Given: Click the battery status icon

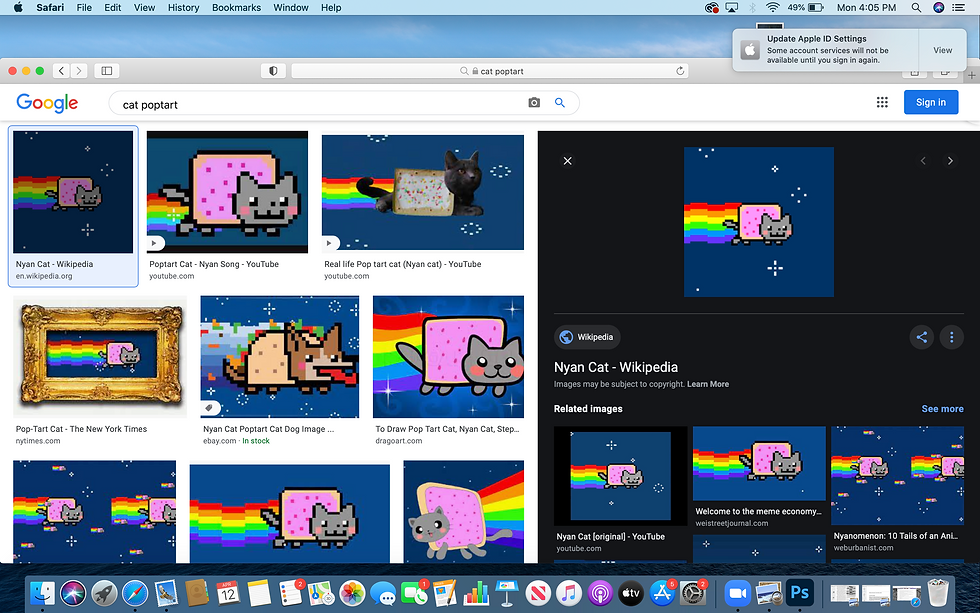Looking at the screenshot, I should (x=816, y=7).
